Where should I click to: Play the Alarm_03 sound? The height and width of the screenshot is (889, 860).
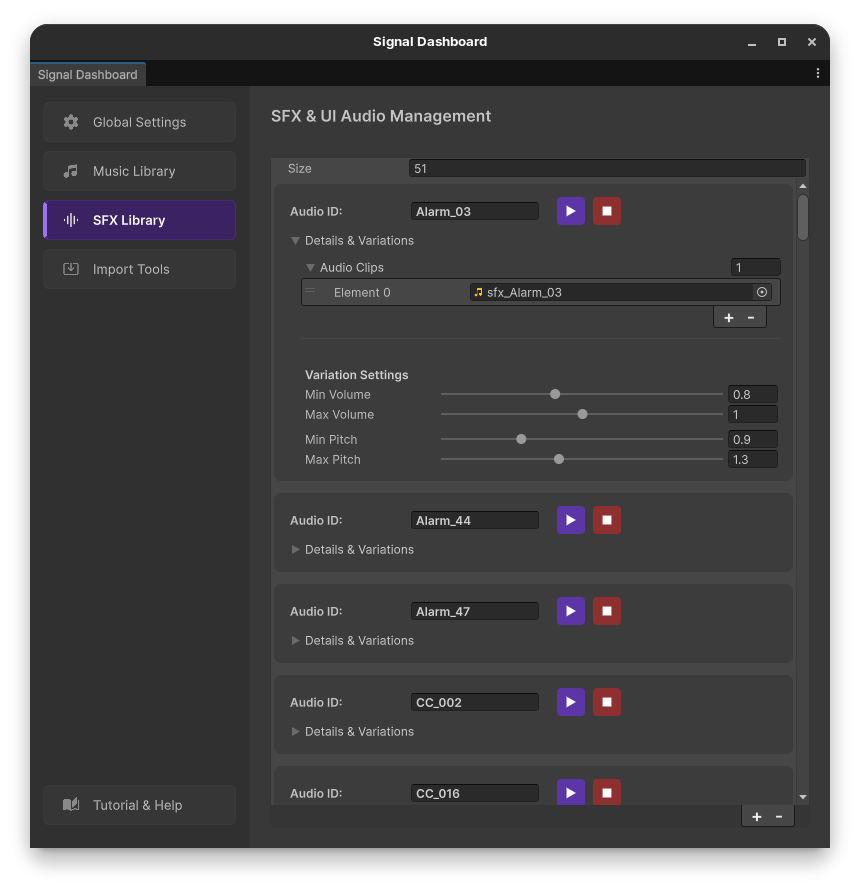click(x=570, y=211)
